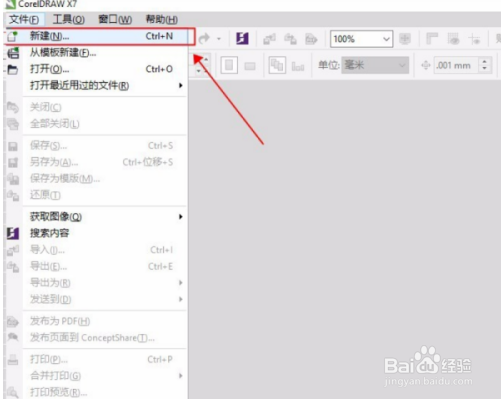Image resolution: width=501 pixels, height=399 pixels.
Task: Open the 单位 units dropdown
Action: 375,65
